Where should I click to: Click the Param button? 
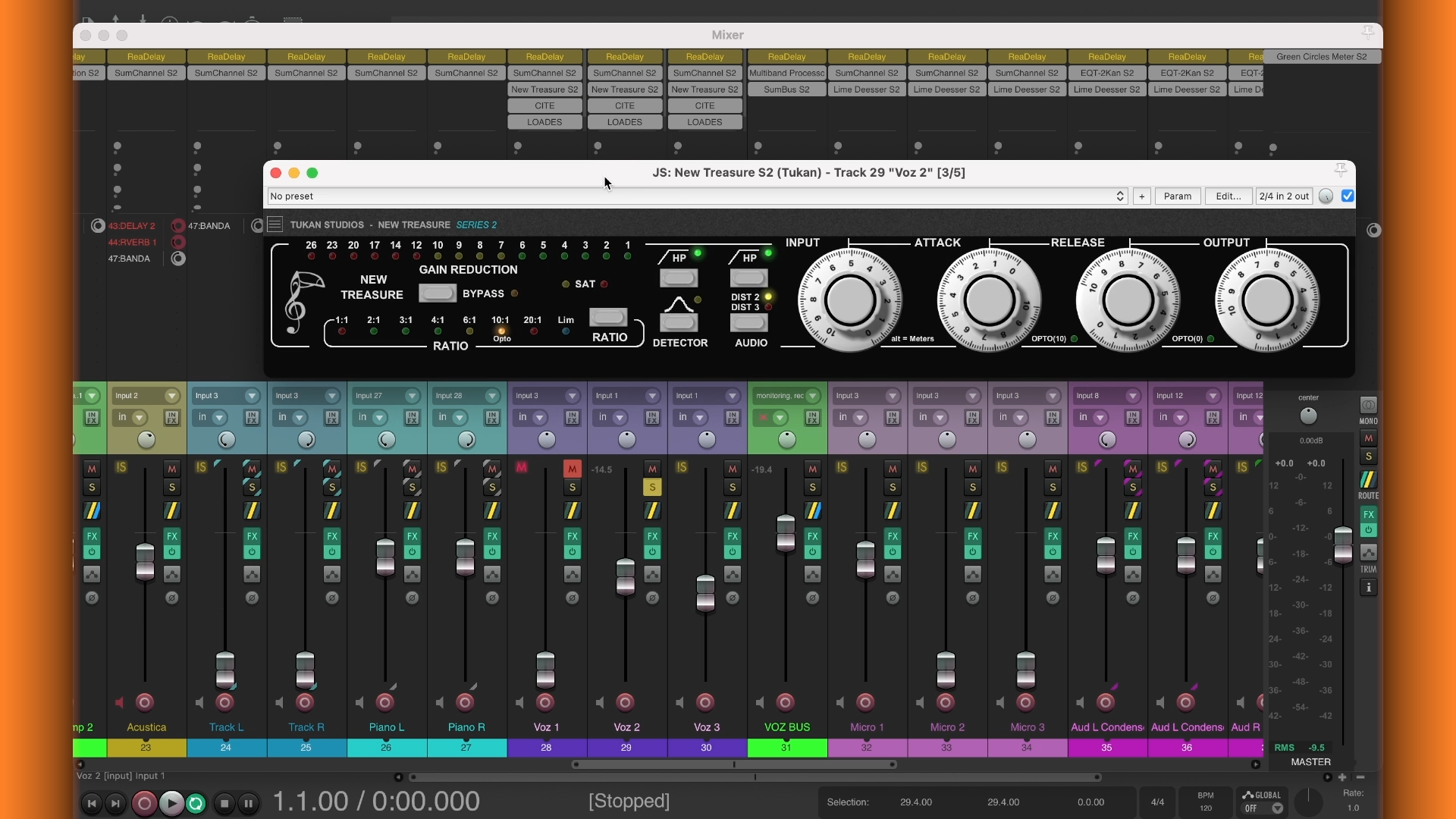coord(1177,196)
